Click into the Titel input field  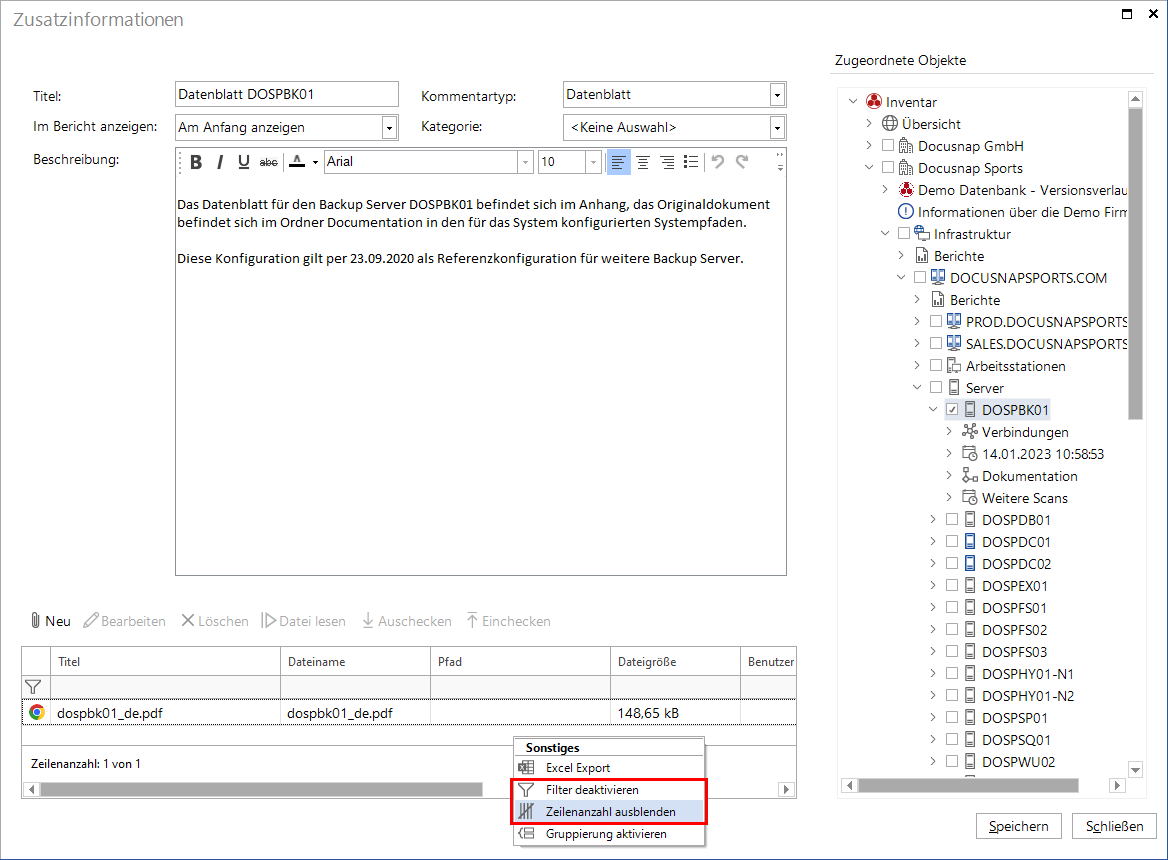coord(286,95)
